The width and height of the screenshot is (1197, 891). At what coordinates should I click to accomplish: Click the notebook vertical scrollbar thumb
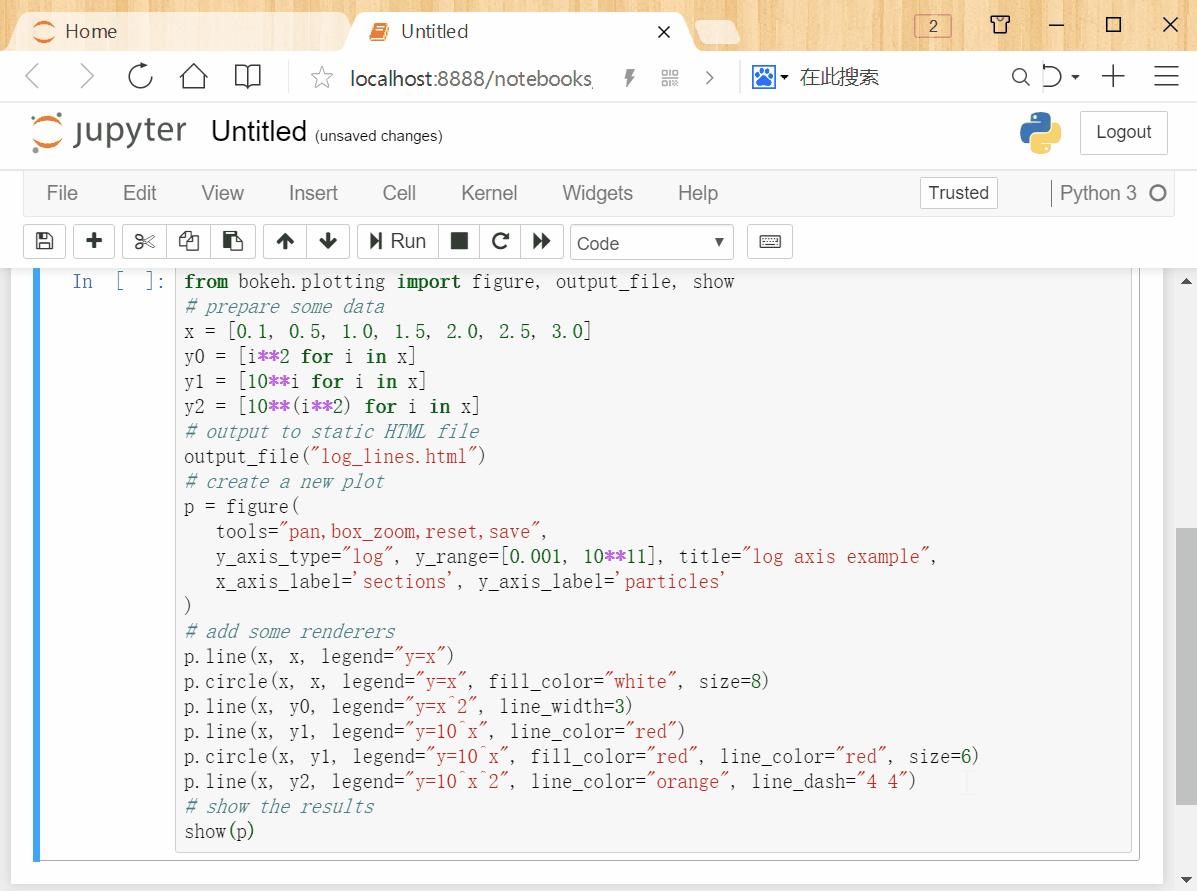1186,666
